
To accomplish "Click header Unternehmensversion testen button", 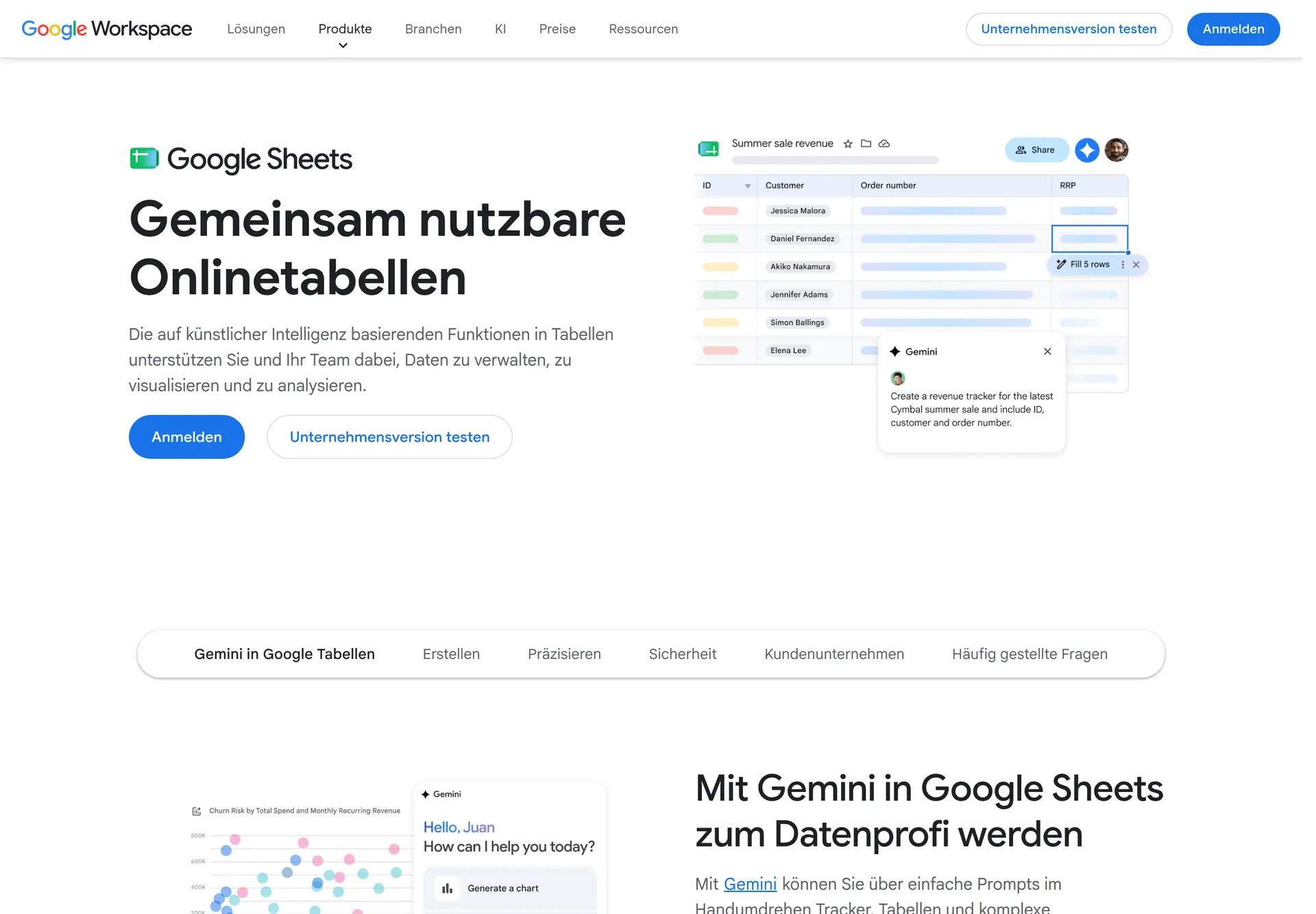I will coord(1069,29).
